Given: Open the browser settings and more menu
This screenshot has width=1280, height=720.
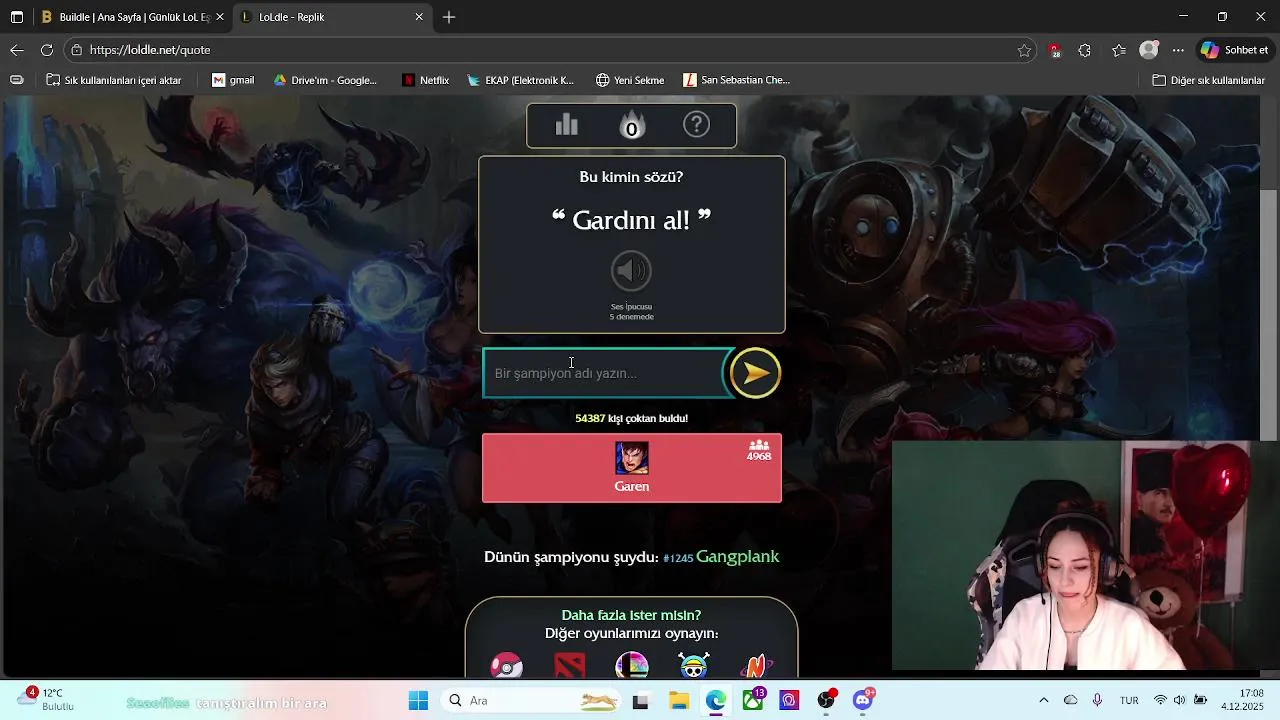Looking at the screenshot, I should click(1179, 50).
